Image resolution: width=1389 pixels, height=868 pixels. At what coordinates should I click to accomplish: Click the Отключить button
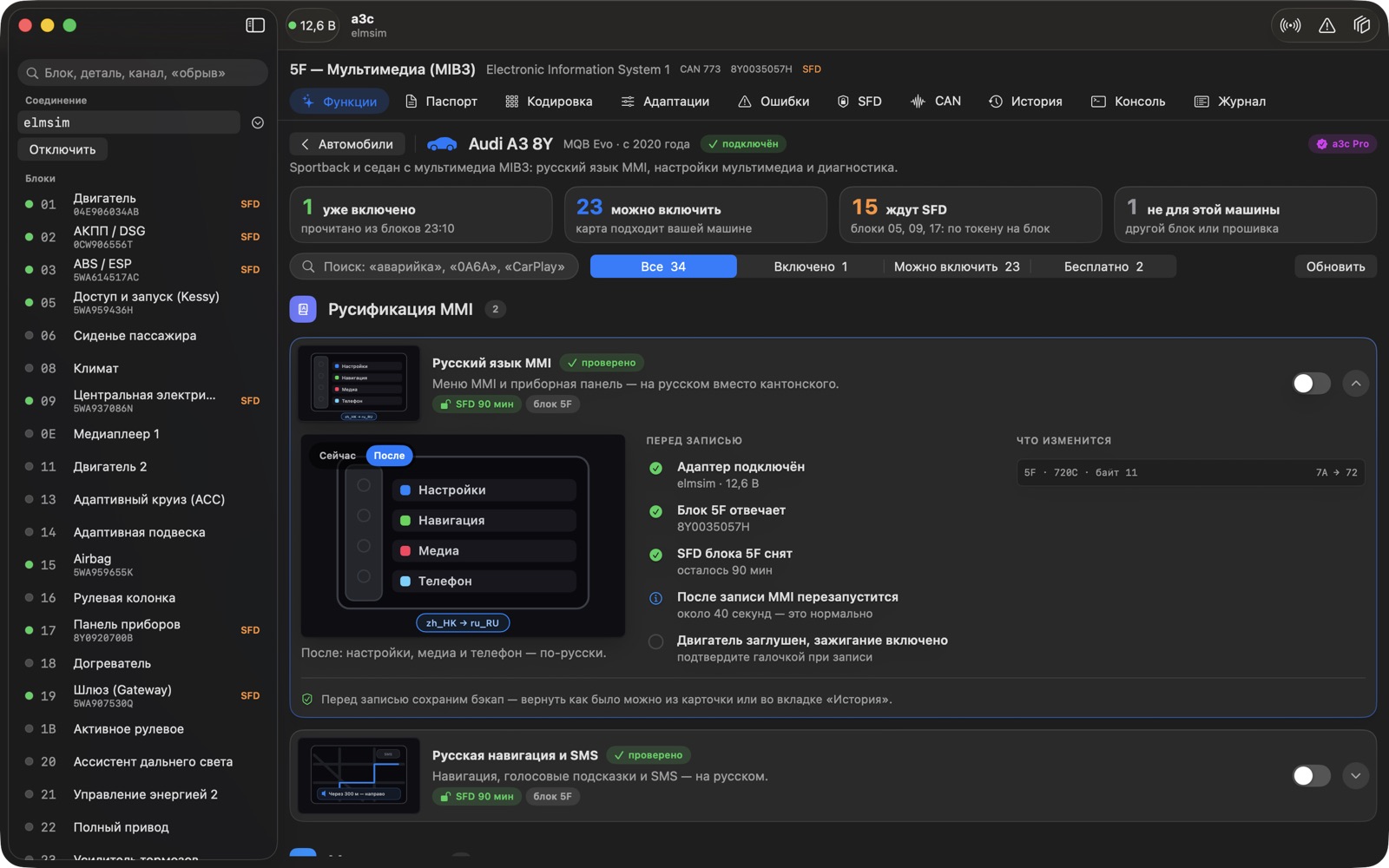click(63, 149)
